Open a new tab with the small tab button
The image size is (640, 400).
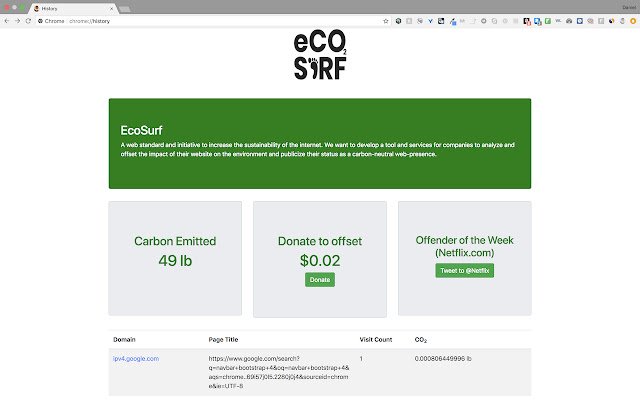[125, 9]
